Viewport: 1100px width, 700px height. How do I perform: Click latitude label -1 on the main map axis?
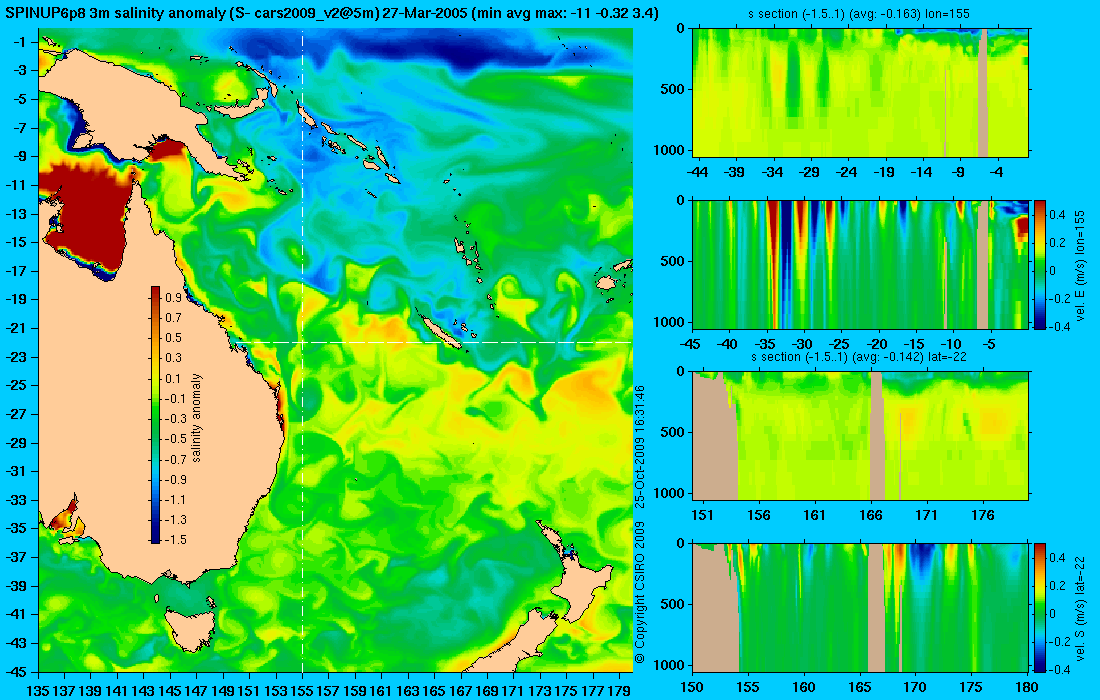point(20,42)
